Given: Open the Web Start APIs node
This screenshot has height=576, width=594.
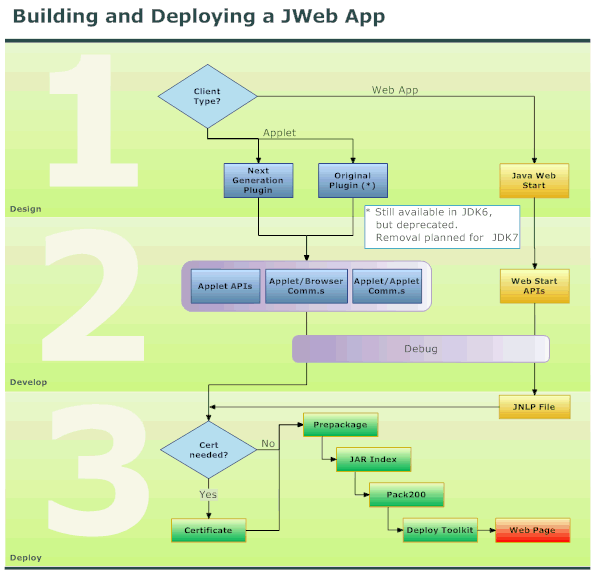Looking at the screenshot, I should [535, 286].
